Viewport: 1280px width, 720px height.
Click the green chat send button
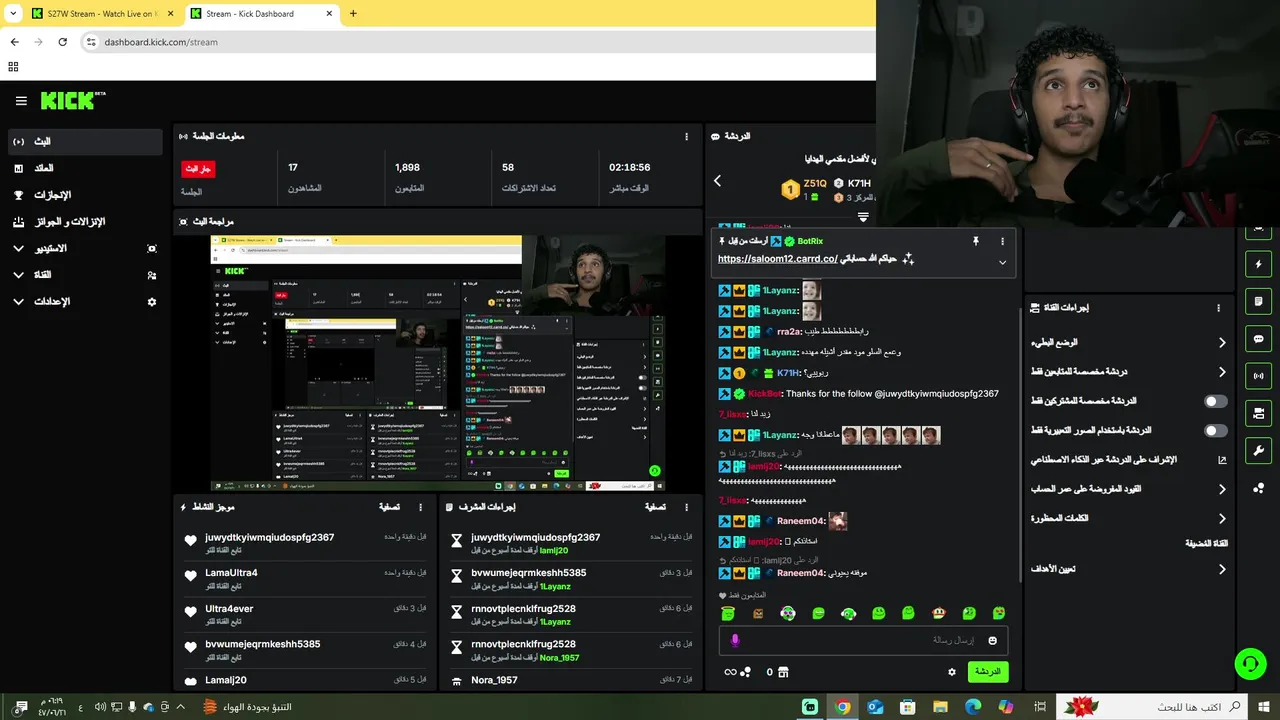pyautogui.click(x=987, y=672)
